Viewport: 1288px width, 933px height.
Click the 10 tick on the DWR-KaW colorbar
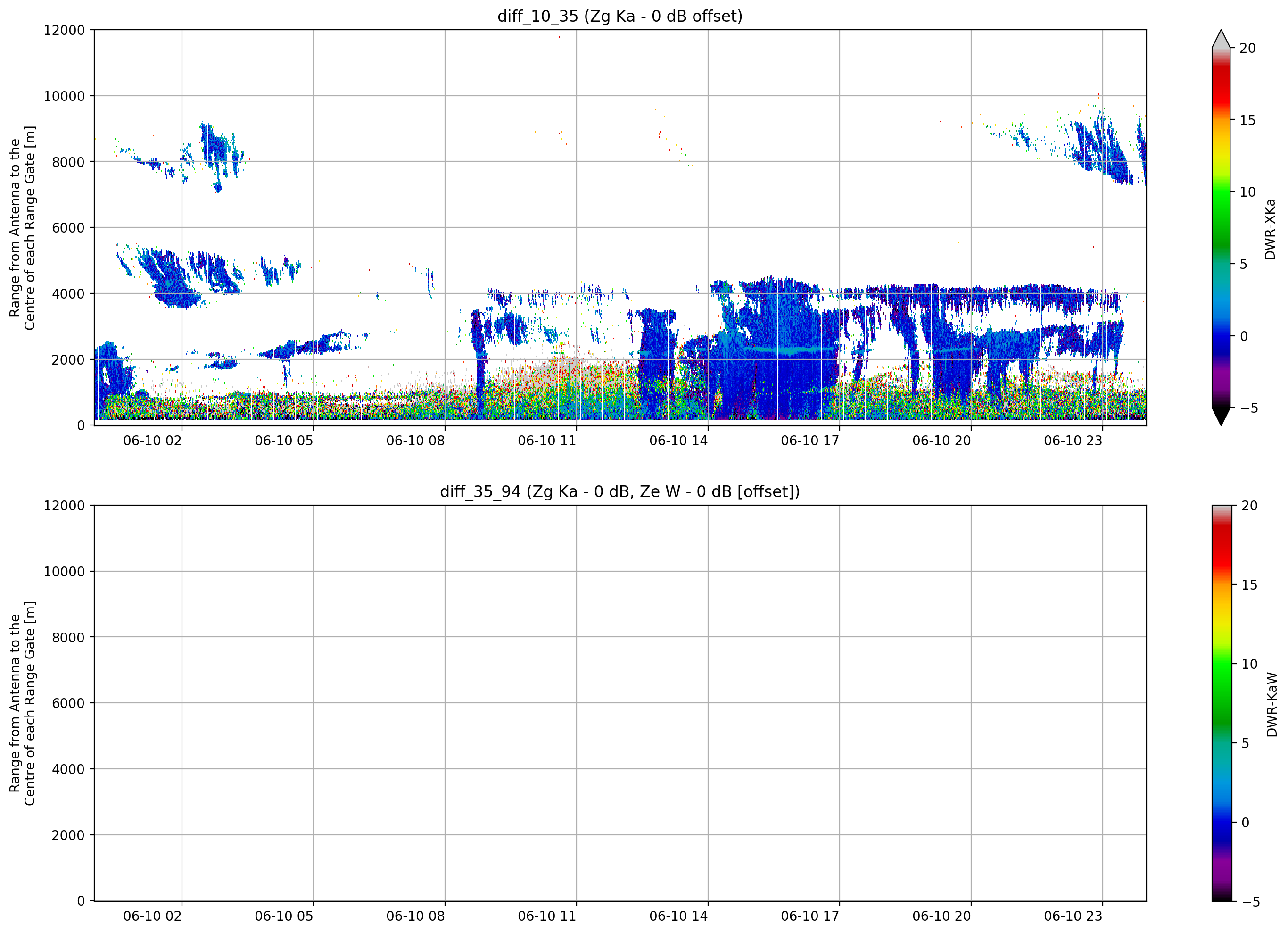pos(1249,664)
